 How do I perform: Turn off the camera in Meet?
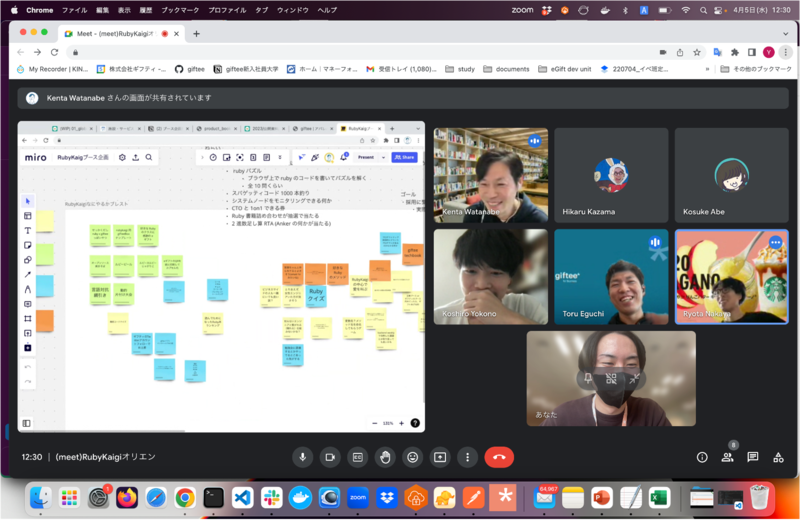click(330, 457)
